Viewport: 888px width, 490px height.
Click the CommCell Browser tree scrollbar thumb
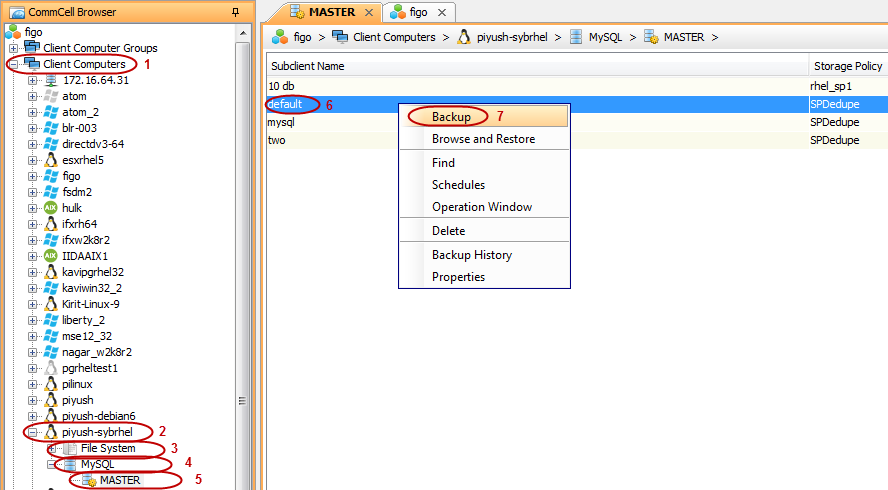(242, 266)
